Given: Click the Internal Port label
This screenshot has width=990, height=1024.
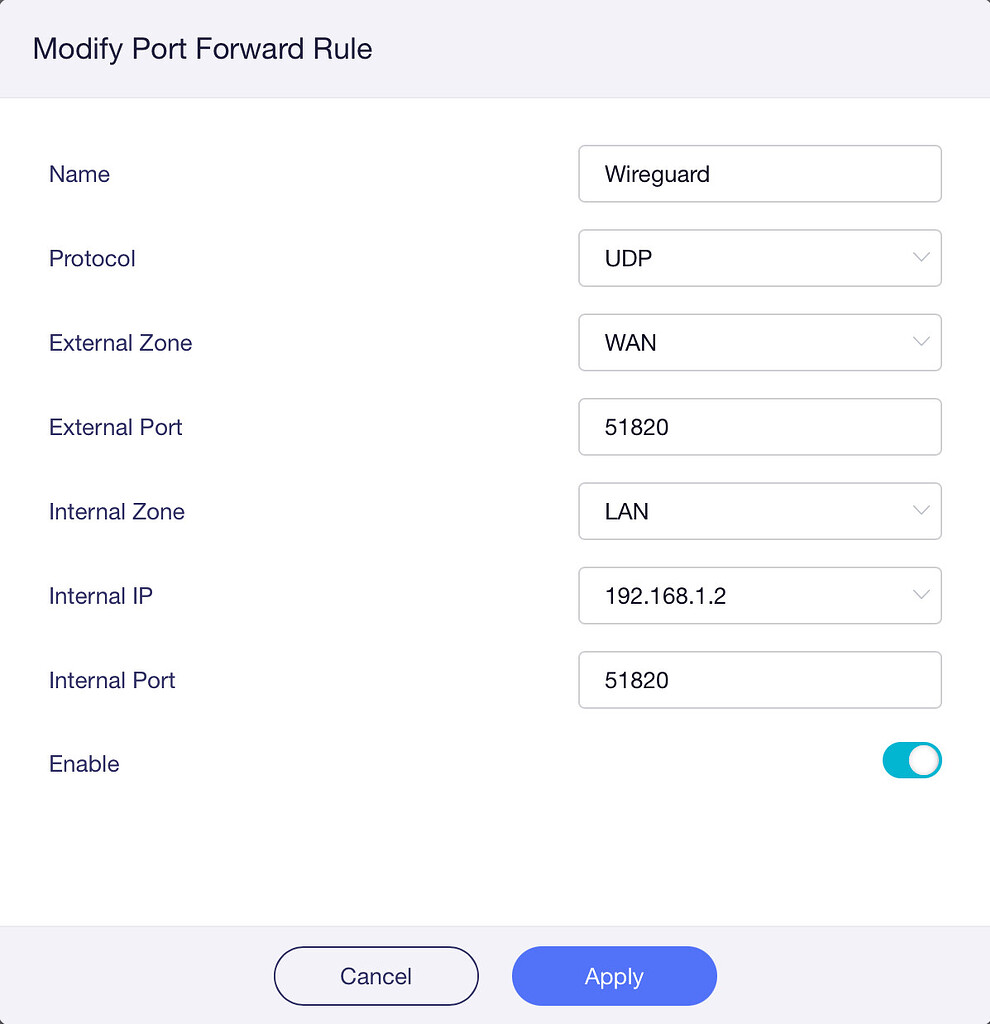Looking at the screenshot, I should pyautogui.click(x=112, y=680).
